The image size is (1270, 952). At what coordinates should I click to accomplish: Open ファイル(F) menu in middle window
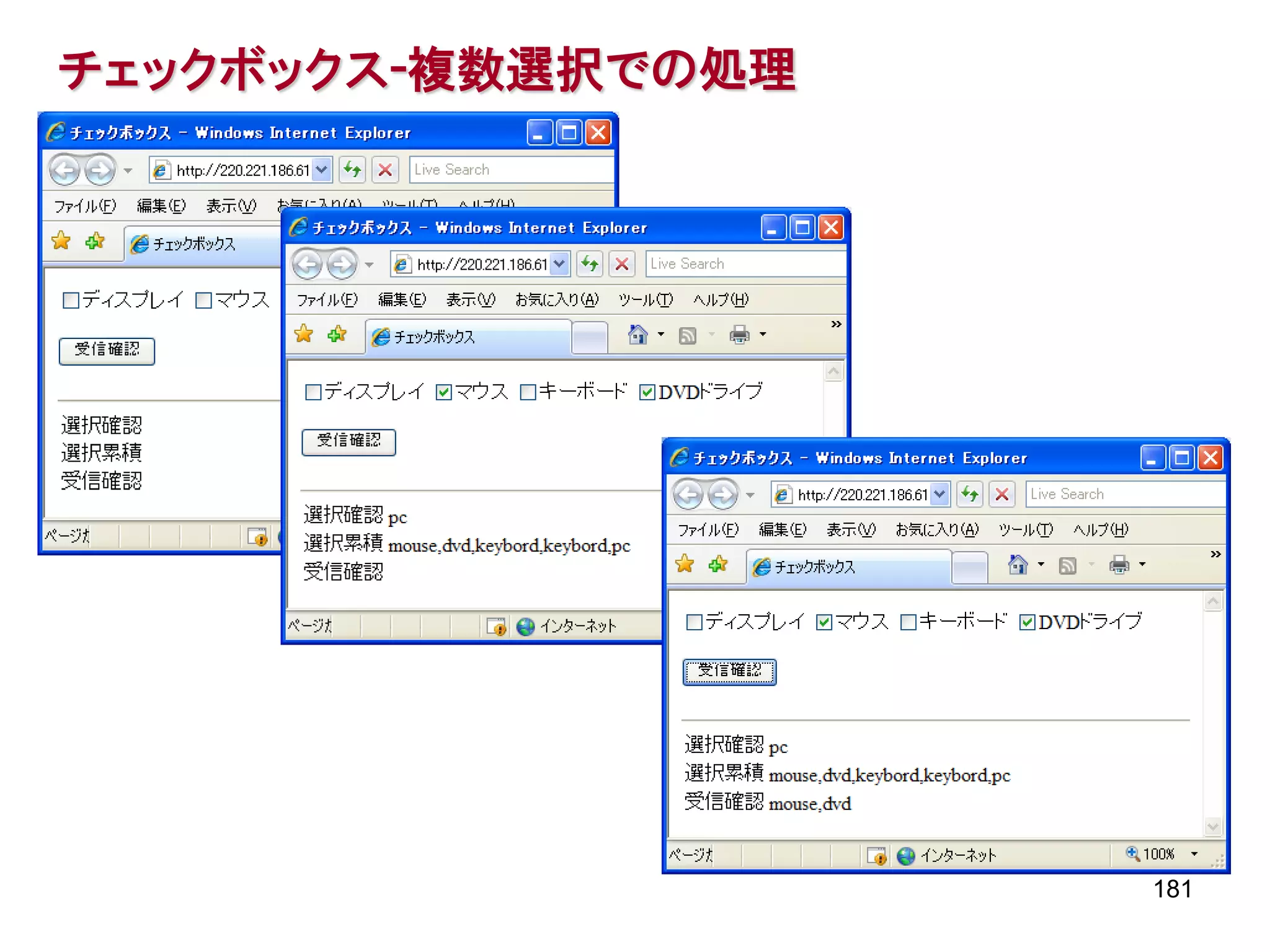click(x=327, y=300)
